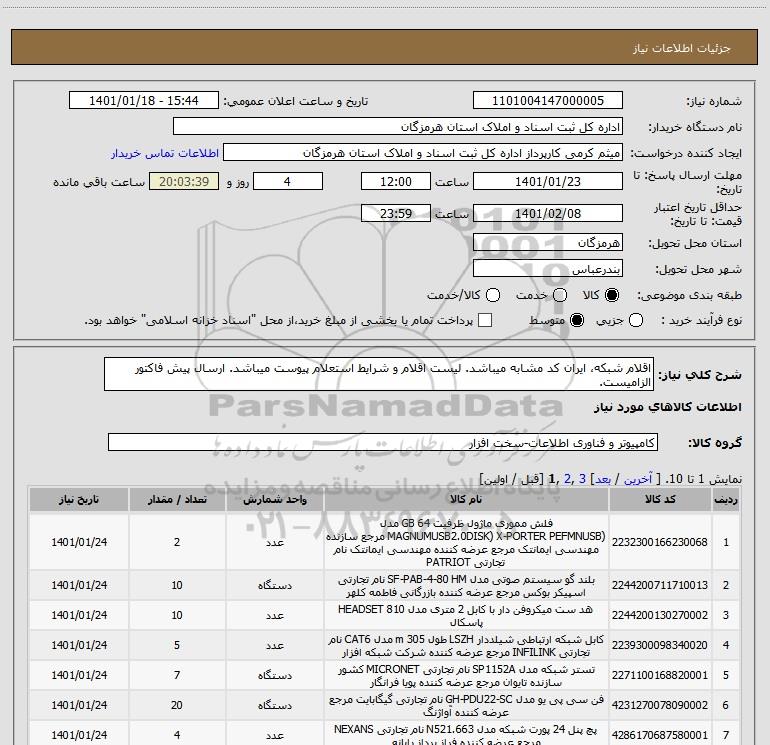Click product code 2271100168820001
This screenshot has height=745, width=770.
tap(660, 675)
